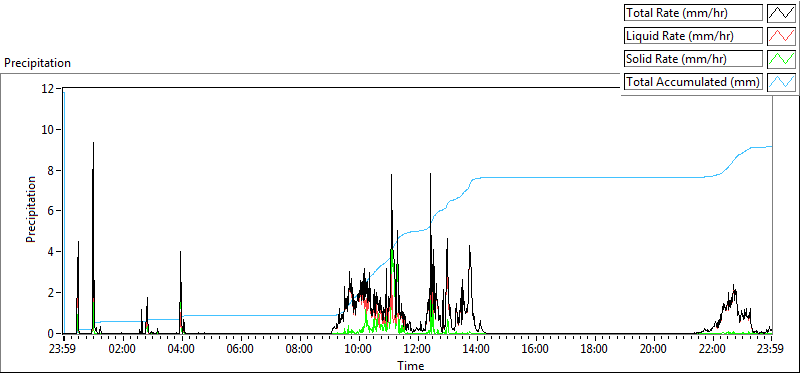The height and width of the screenshot is (373, 800).
Task: Click the 6 value on the y-axis
Action: [52, 211]
